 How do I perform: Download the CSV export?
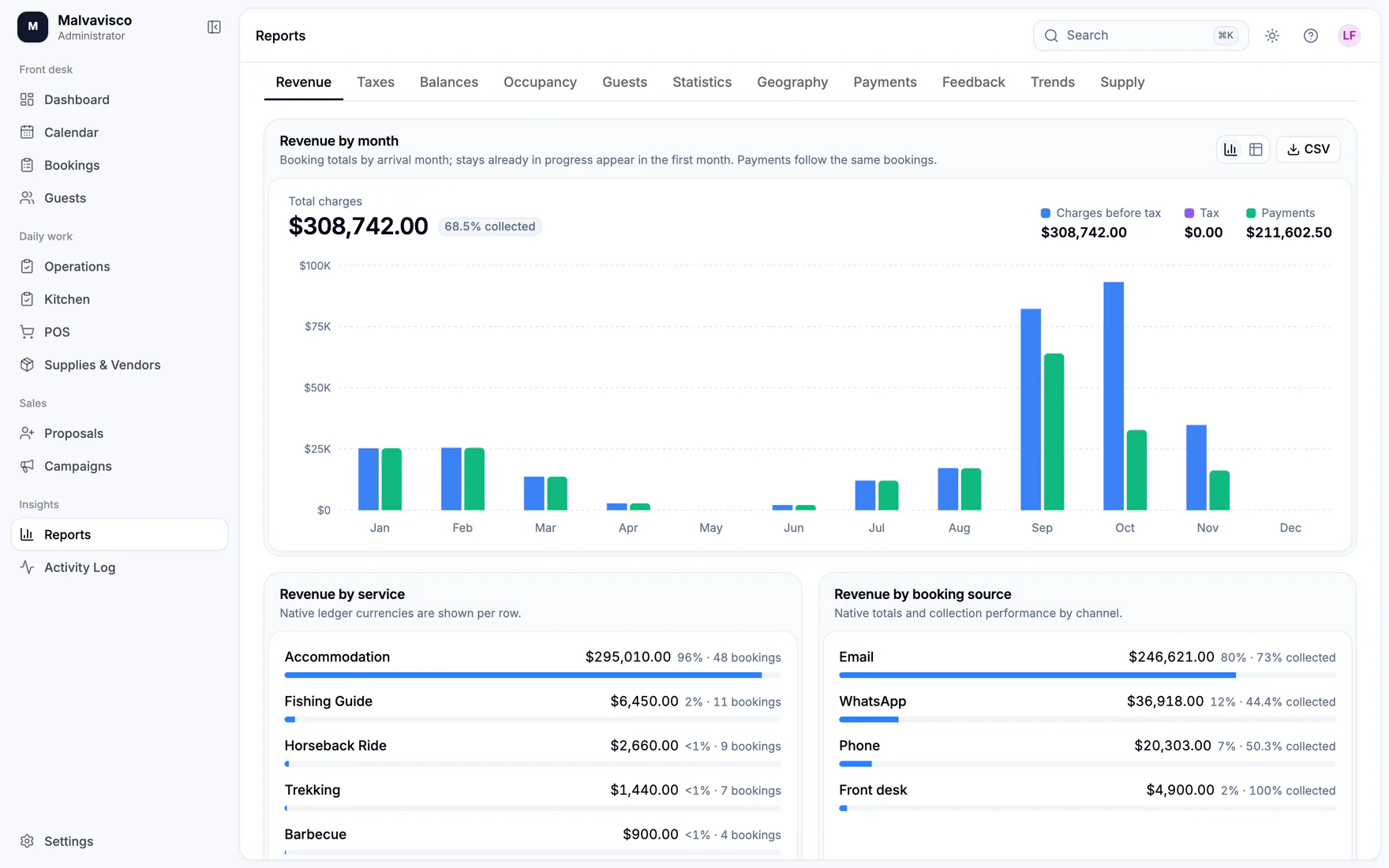click(1308, 149)
